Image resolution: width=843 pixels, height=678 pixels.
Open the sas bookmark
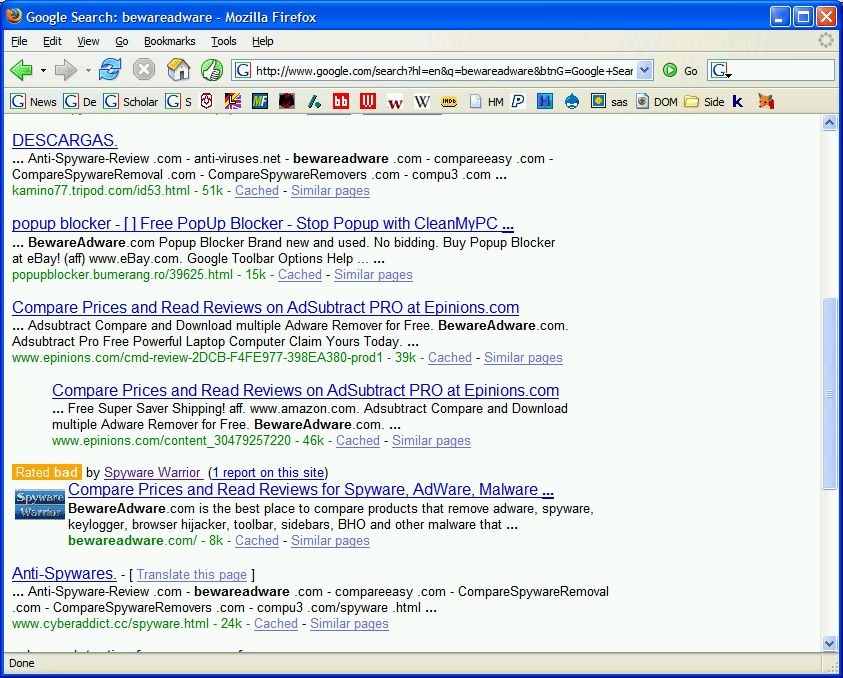tap(609, 101)
